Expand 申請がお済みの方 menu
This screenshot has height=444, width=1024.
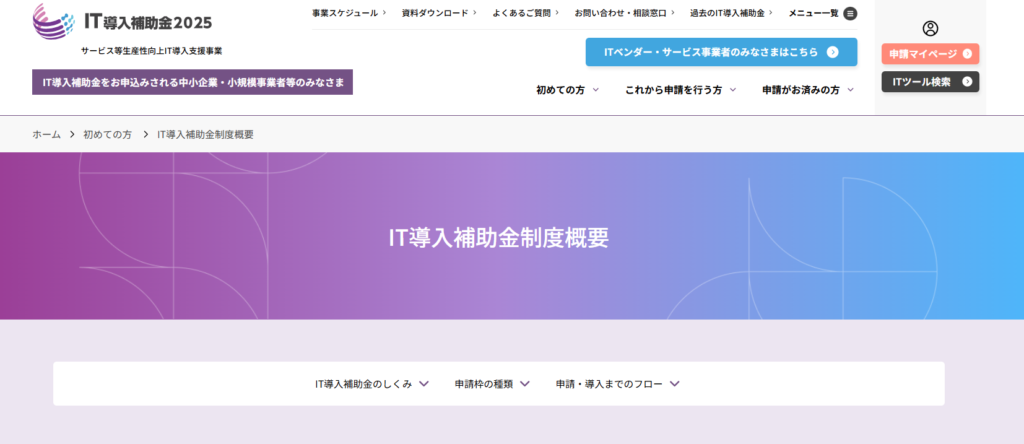808,90
